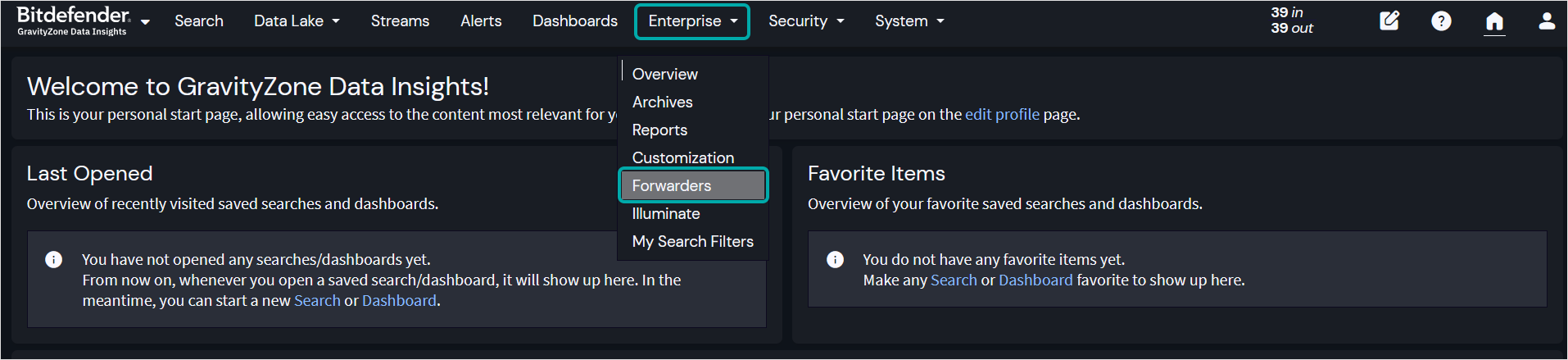The image size is (1568, 360).
Task: Click the info icon in Last Opened
Action: (54, 260)
